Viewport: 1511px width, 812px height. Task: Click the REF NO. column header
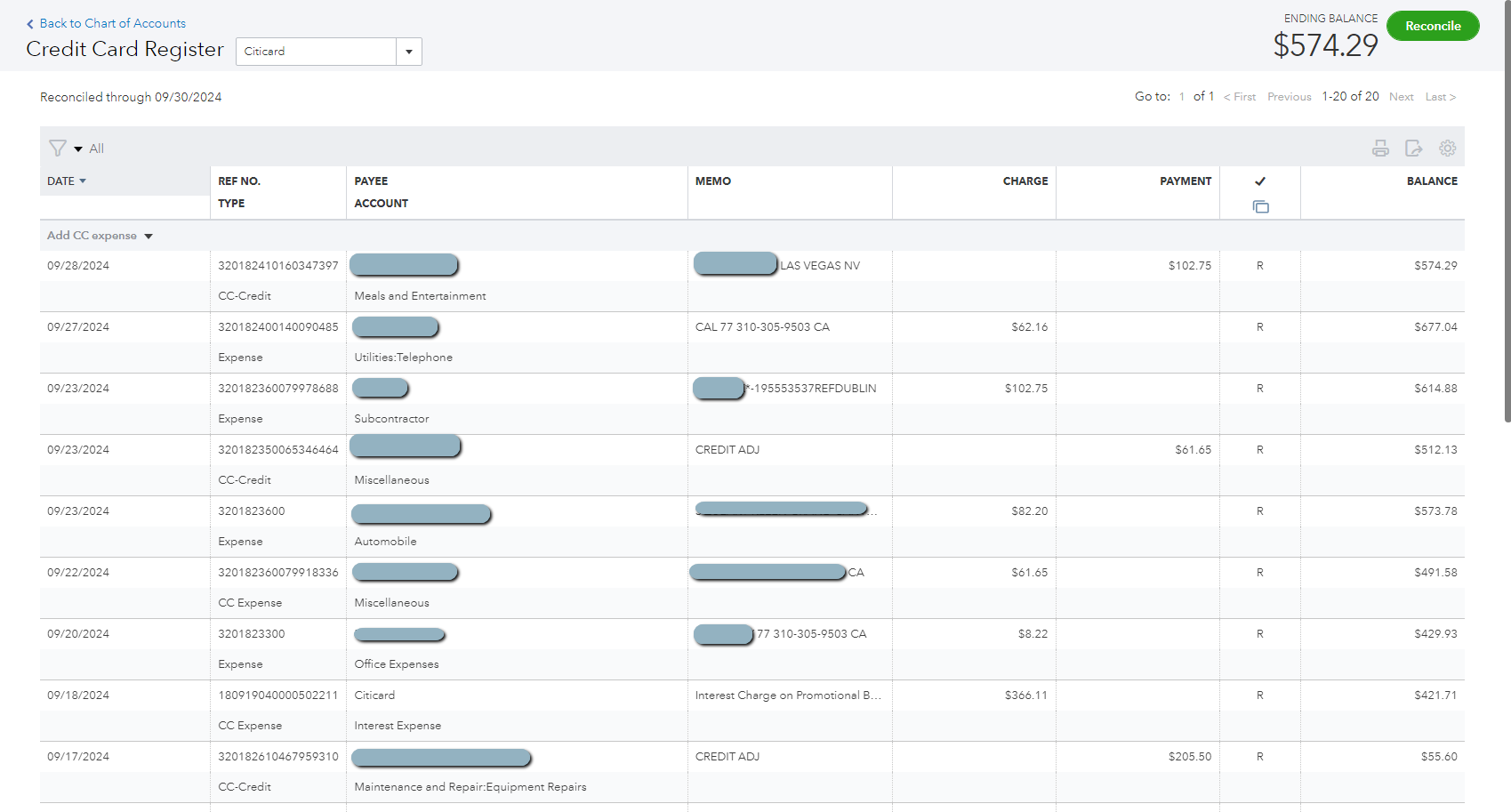[x=239, y=181]
